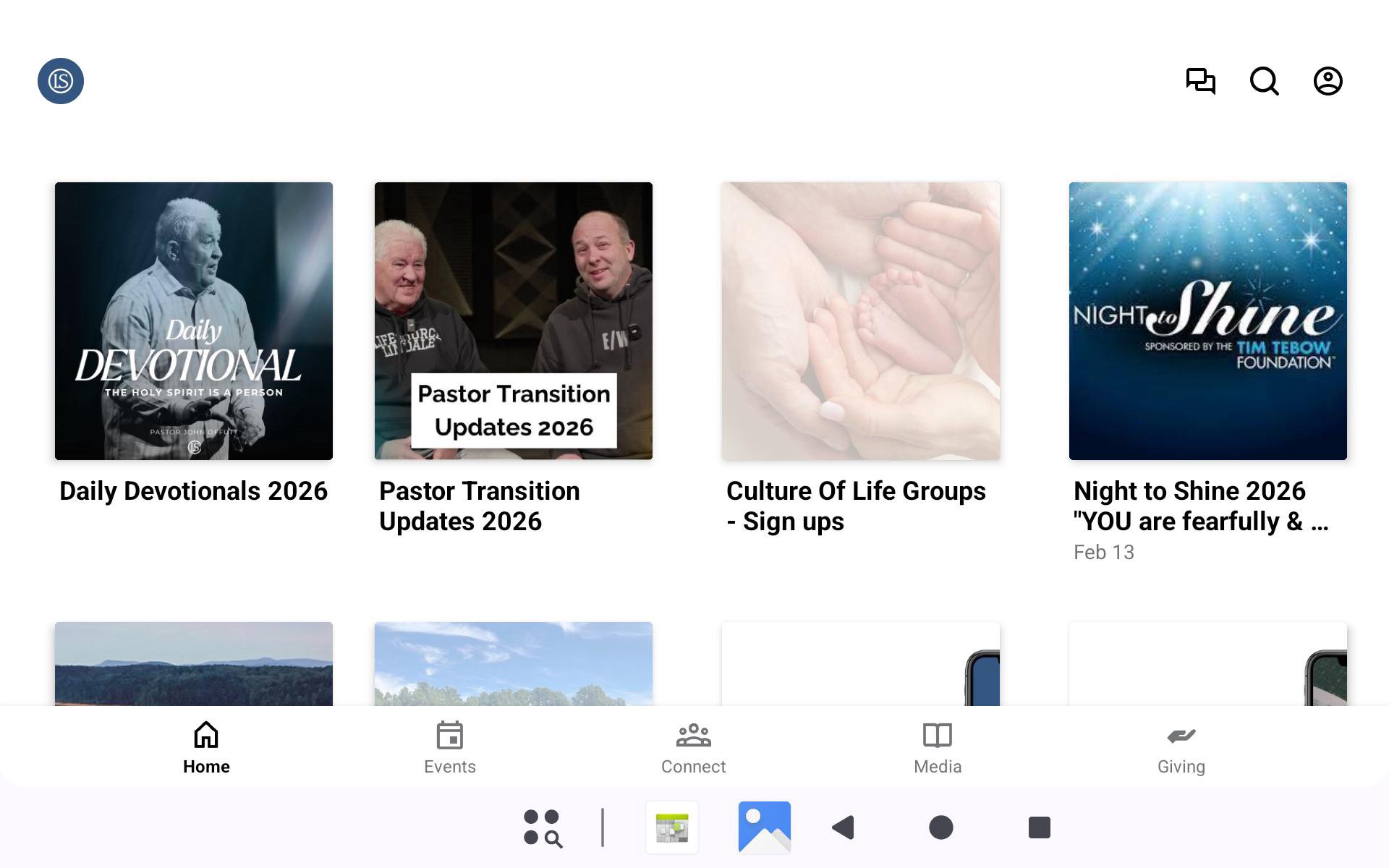Tap the recent apps square button
This screenshot has width=1389, height=868.
(1039, 827)
